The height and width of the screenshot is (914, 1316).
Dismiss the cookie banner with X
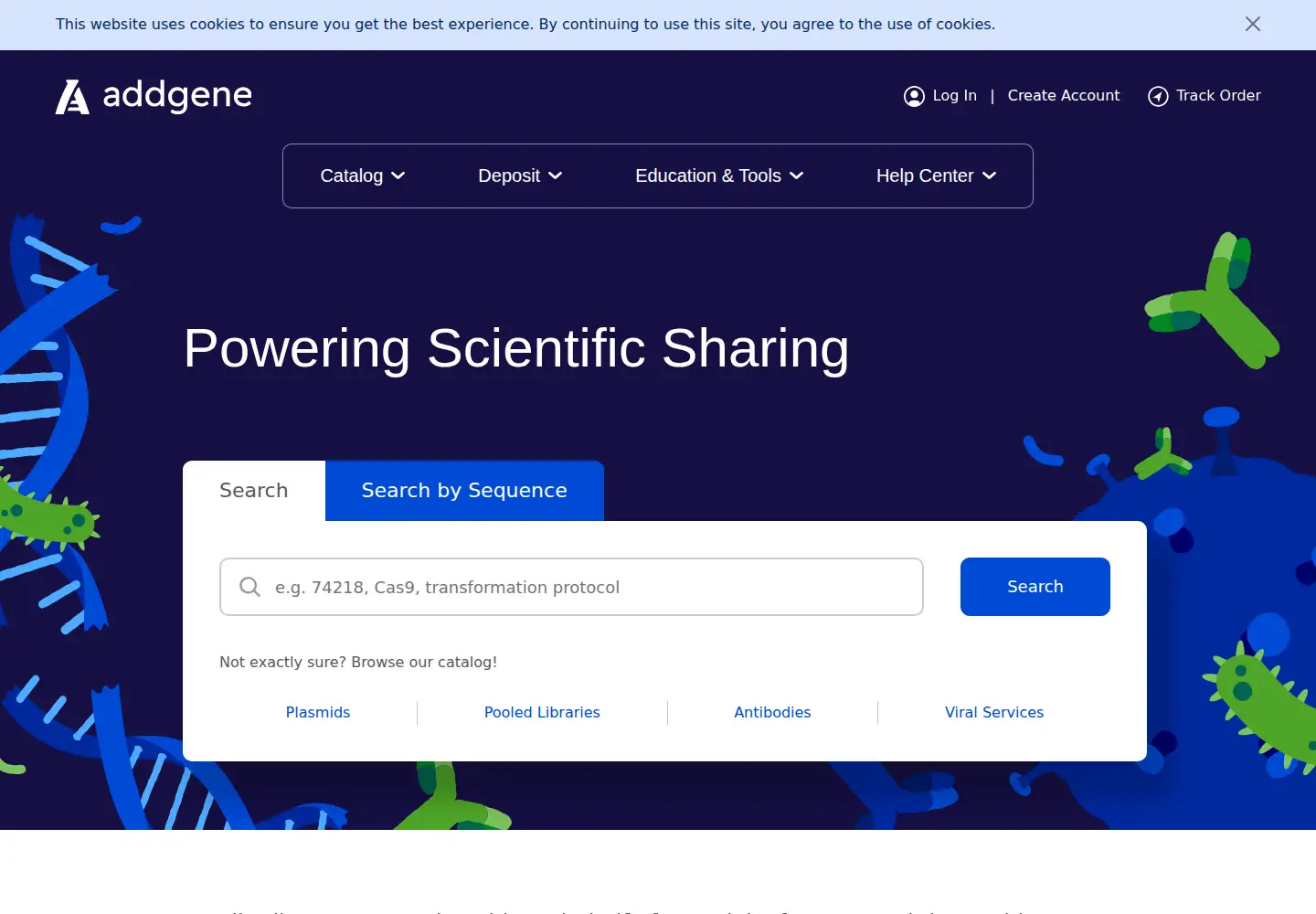pos(1253,24)
